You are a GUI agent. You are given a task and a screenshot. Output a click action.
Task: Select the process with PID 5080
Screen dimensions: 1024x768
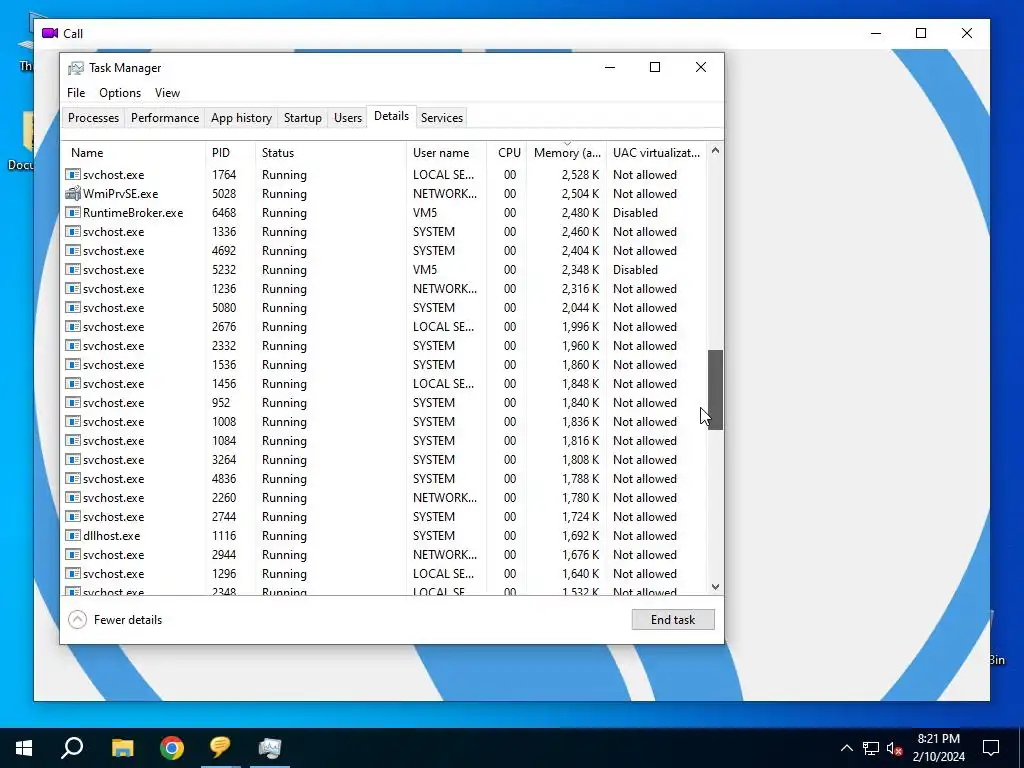(385, 308)
